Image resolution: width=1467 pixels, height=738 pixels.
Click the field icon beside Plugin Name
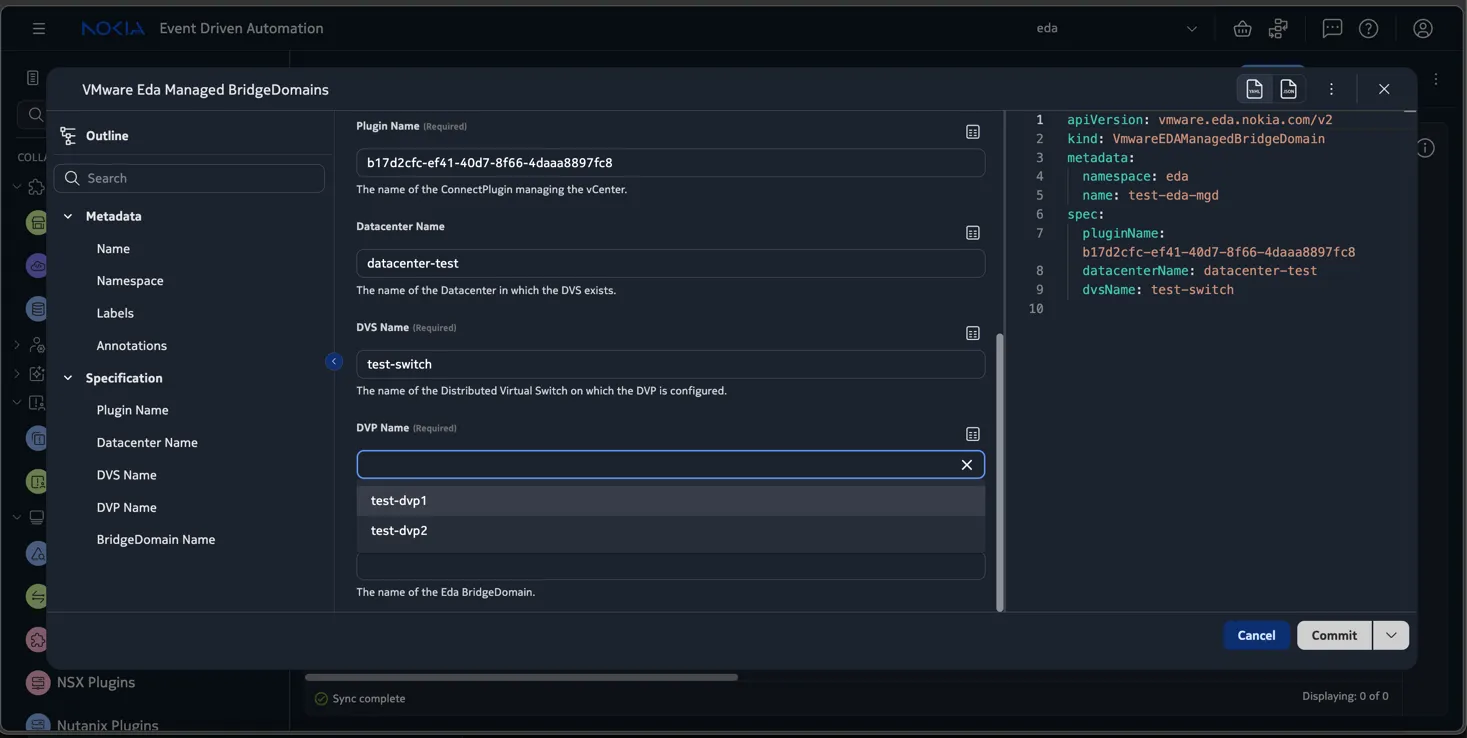(x=972, y=132)
